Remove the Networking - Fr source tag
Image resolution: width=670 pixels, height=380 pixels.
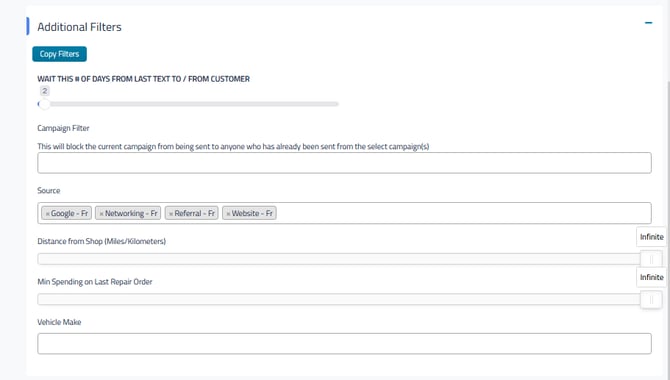pyautogui.click(x=101, y=213)
